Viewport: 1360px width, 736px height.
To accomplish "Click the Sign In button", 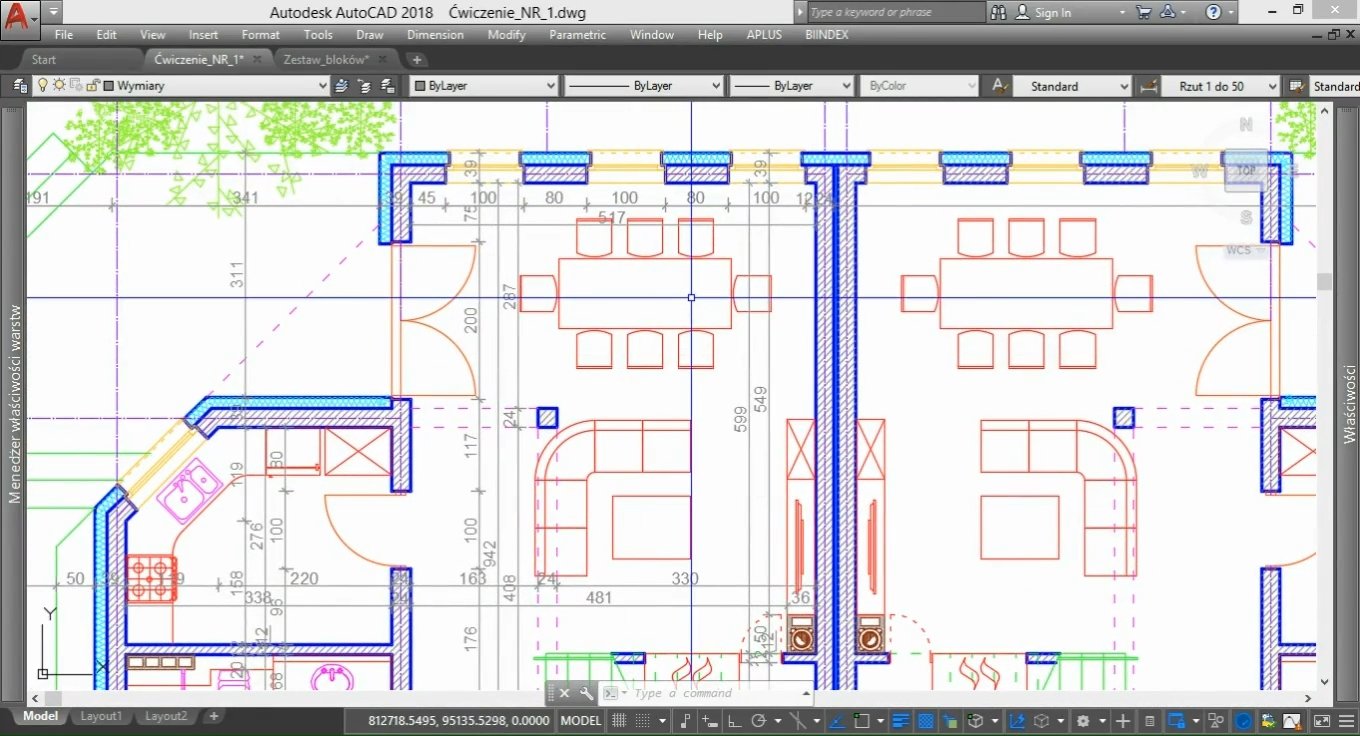I will point(1052,12).
